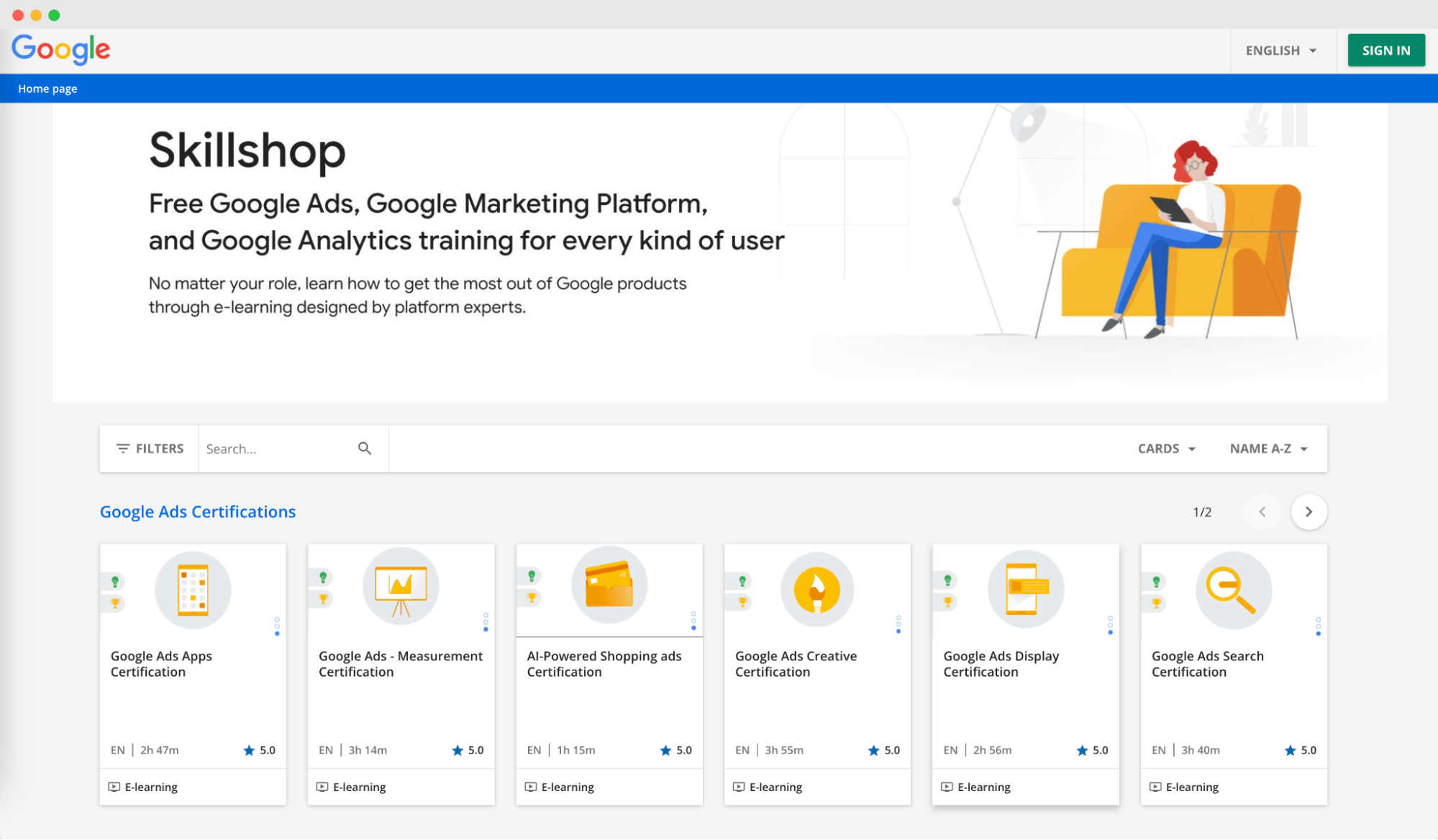Open Google Ads Search Certification title

click(x=1207, y=664)
